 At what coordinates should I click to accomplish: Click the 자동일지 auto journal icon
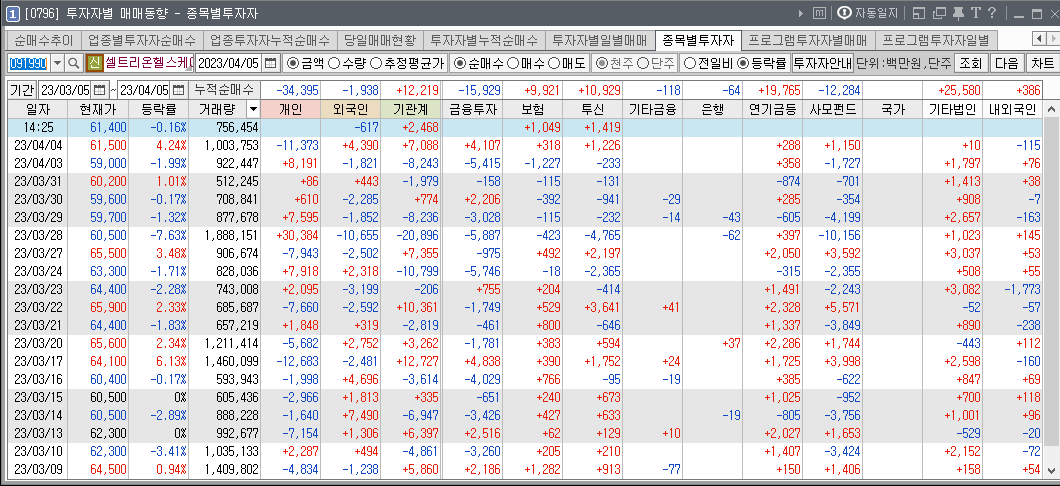[868, 13]
